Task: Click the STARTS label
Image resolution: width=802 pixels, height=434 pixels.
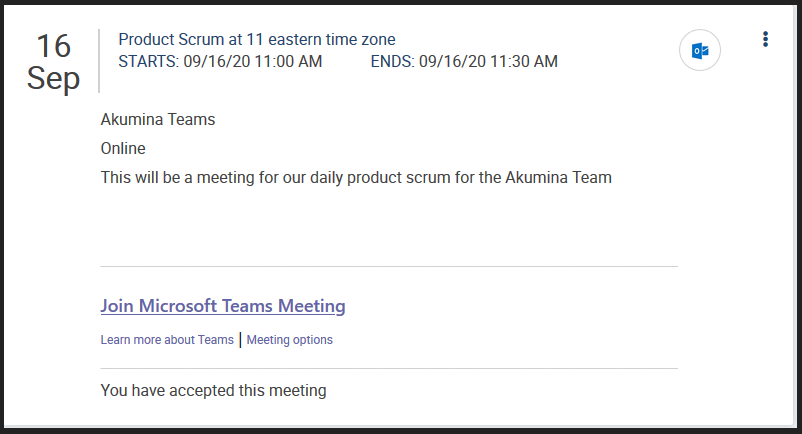Action: point(147,62)
